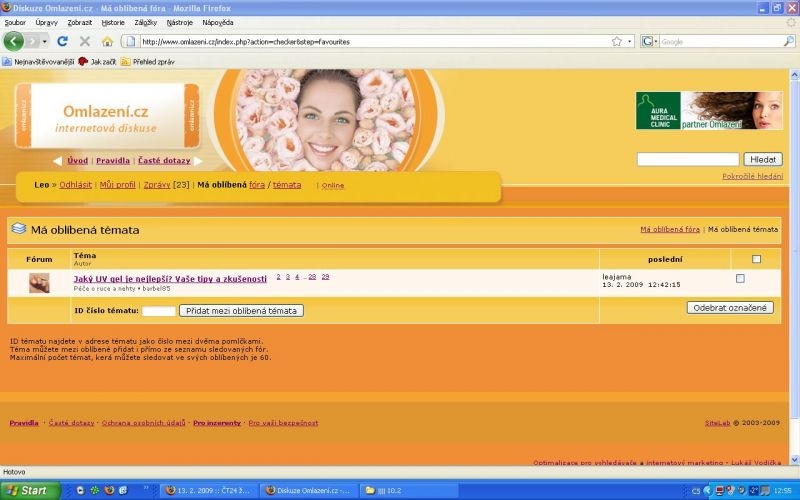Toggle the select-all checkbox in table header
The width and height of the screenshot is (800, 500).
point(756,259)
